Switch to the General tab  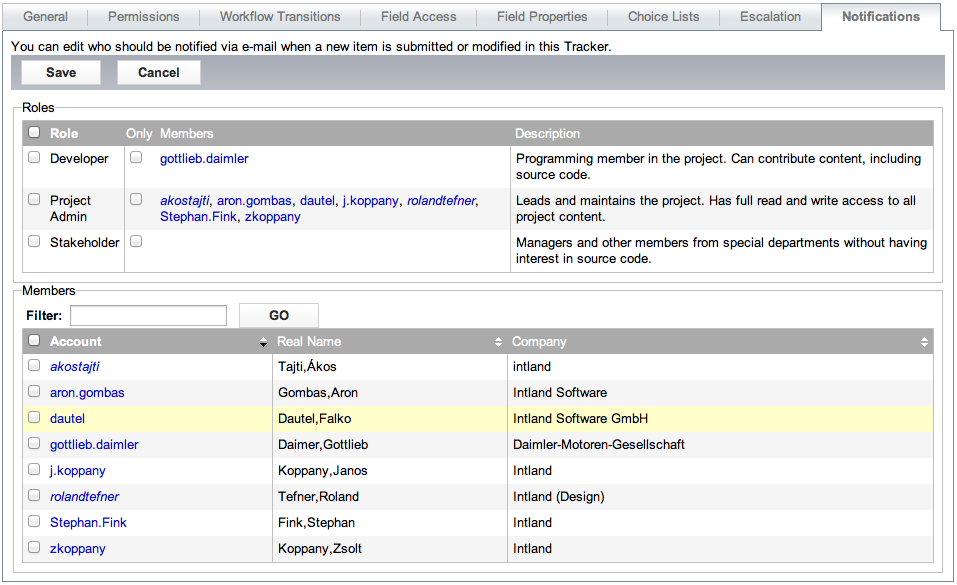45,16
